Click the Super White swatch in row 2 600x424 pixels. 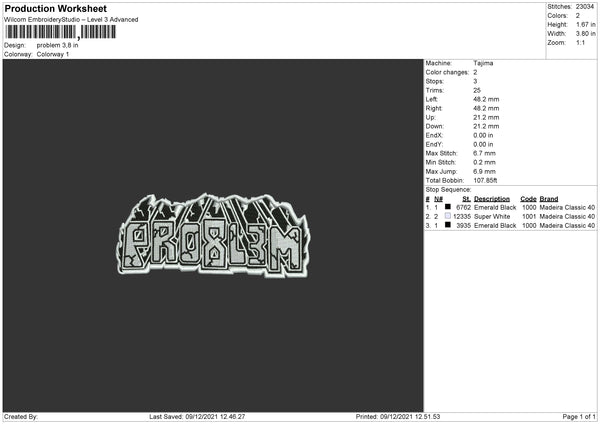point(447,216)
